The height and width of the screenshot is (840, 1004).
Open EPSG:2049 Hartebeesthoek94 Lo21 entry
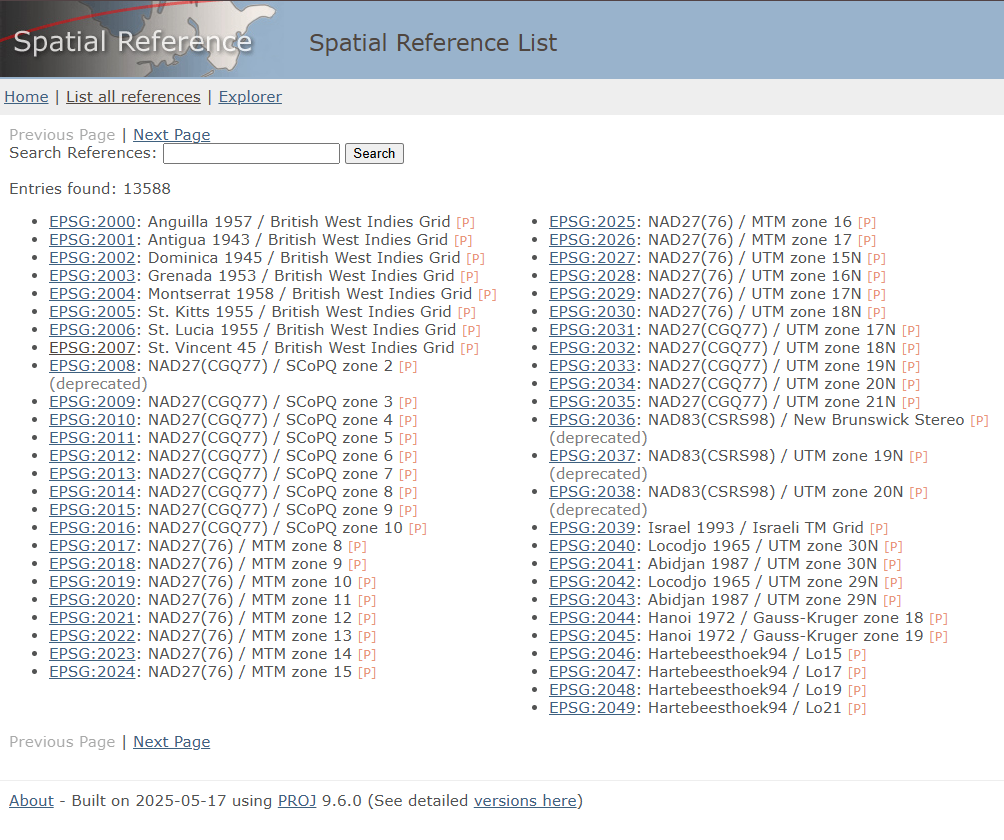(592, 708)
